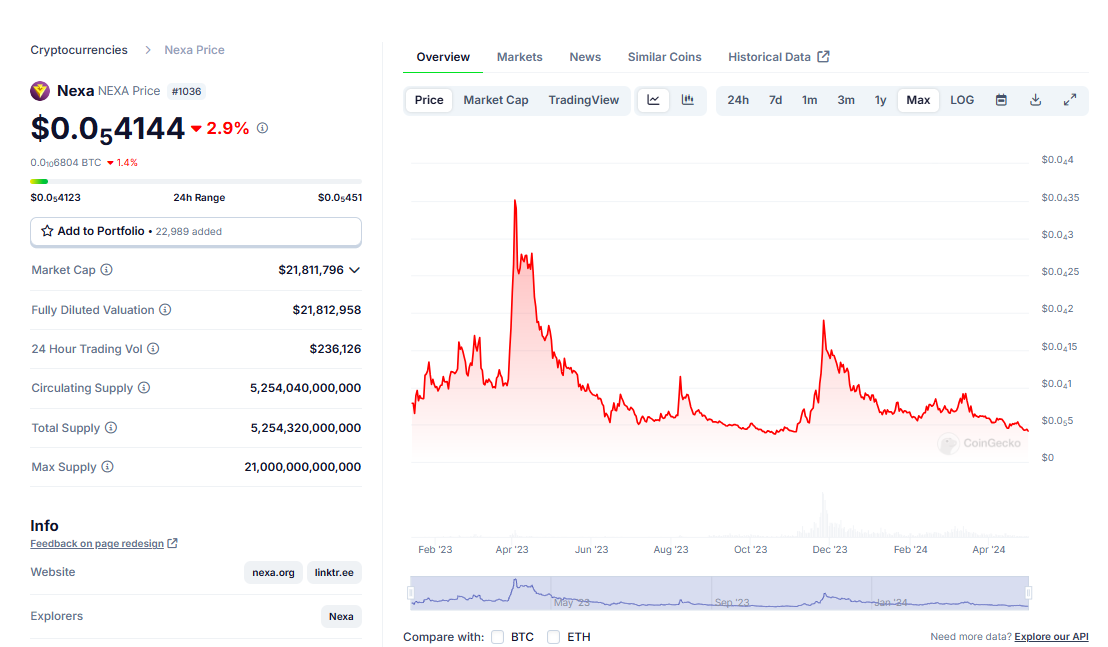Show Max Supply info icon

107,466
